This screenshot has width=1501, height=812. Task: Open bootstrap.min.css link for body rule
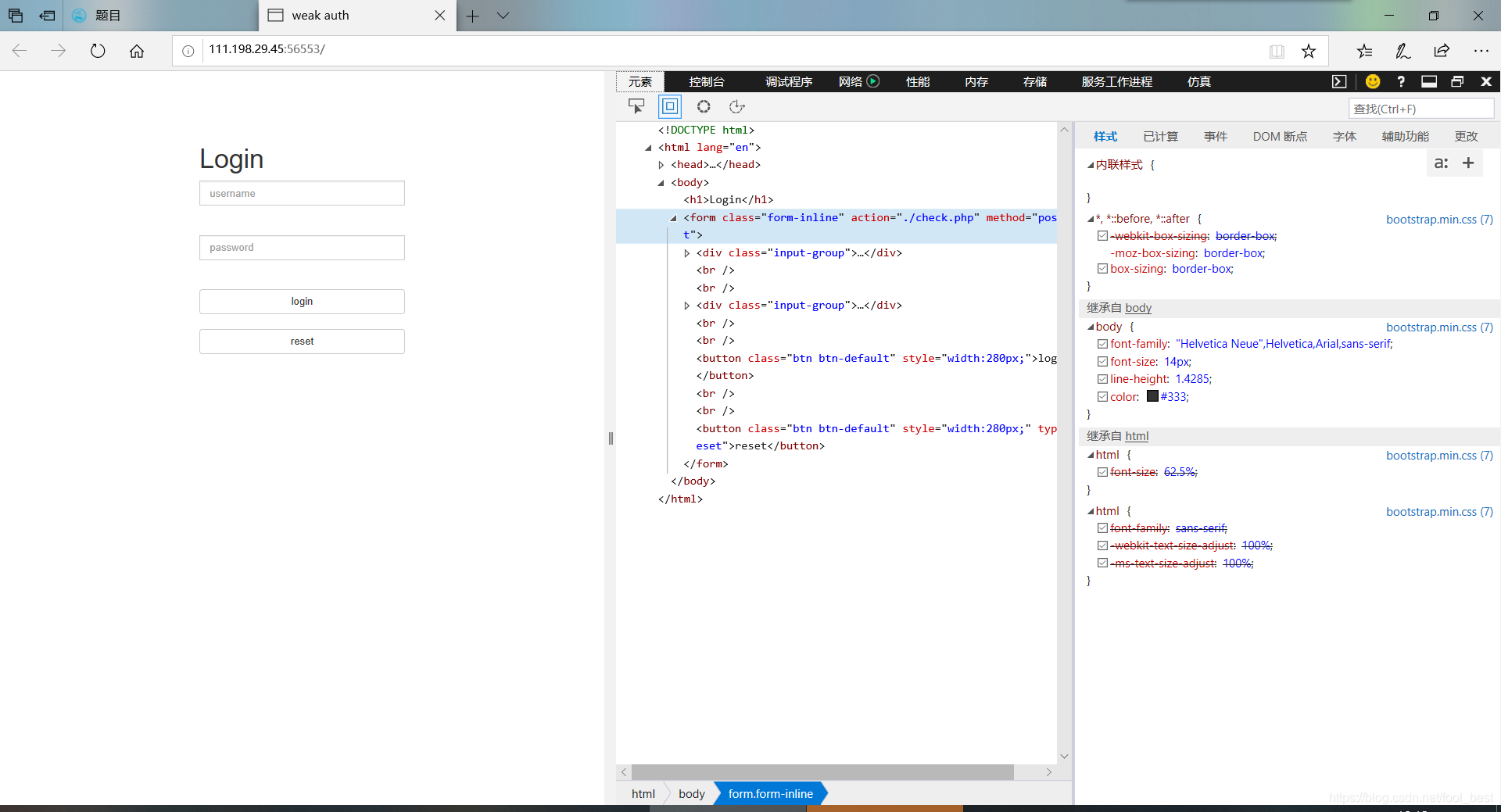pyautogui.click(x=1439, y=327)
